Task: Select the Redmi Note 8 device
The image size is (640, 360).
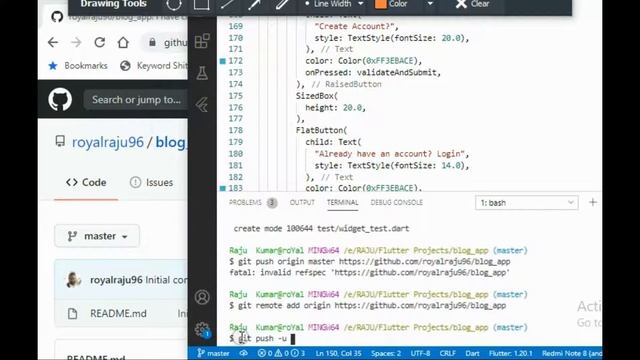Action: (x=571, y=353)
